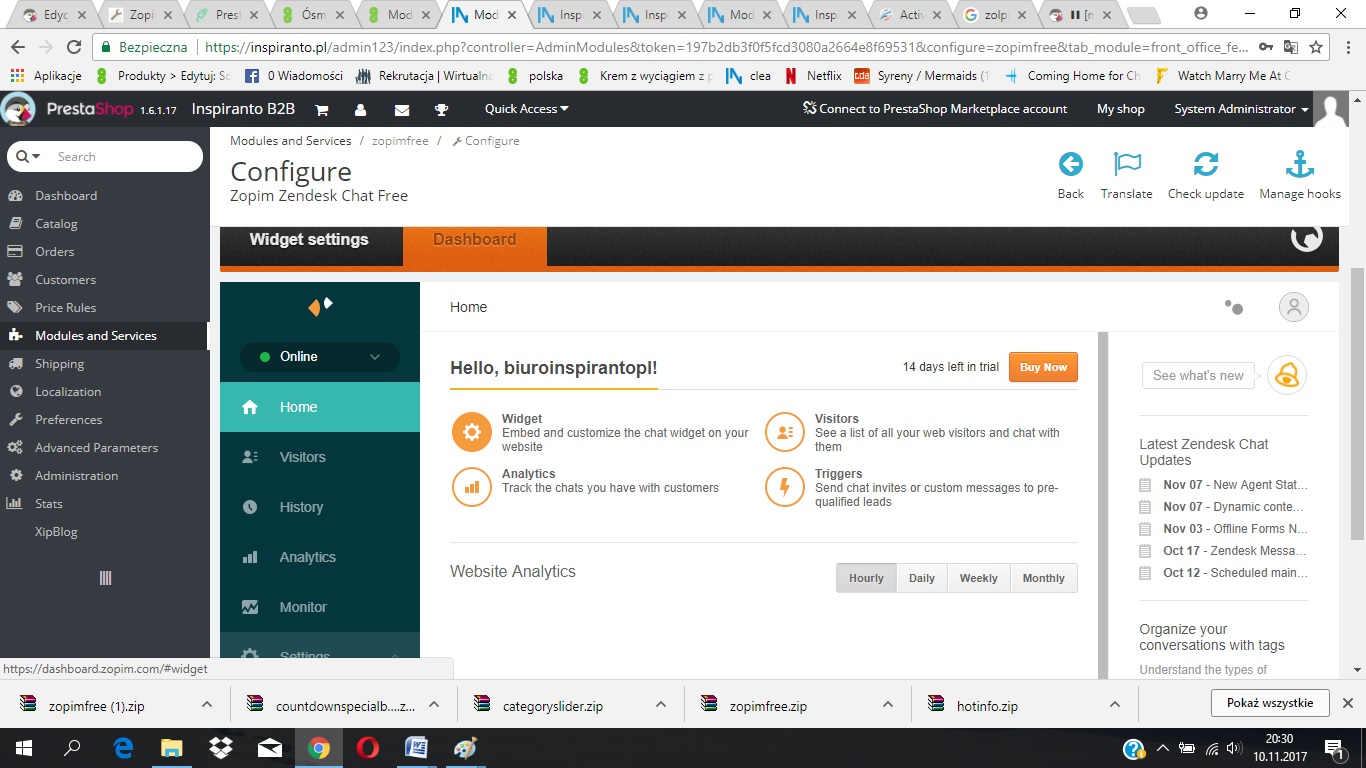
Task: Click the orange Buy Now button
Action: coord(1043,367)
